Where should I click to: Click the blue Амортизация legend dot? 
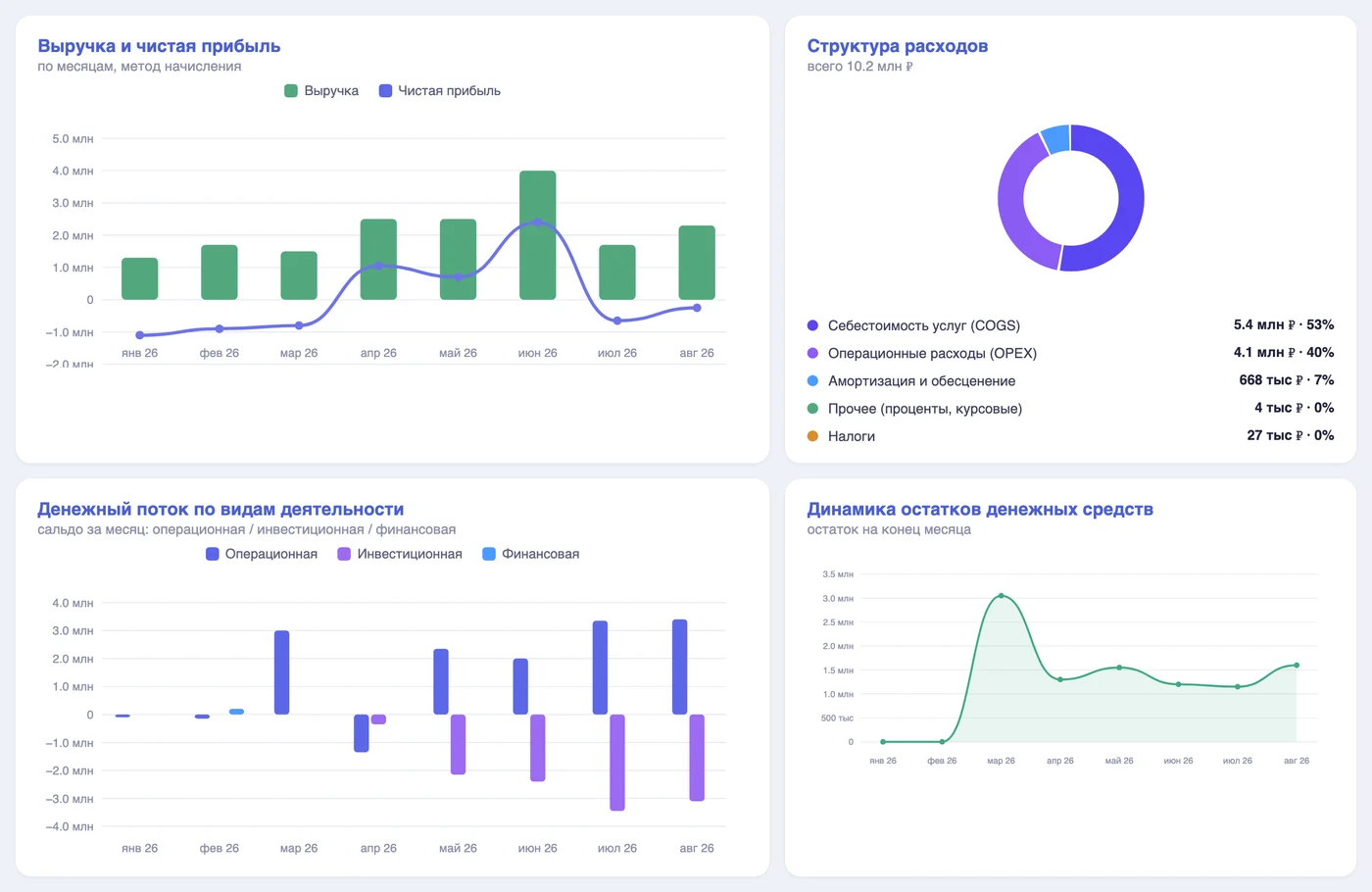[812, 380]
